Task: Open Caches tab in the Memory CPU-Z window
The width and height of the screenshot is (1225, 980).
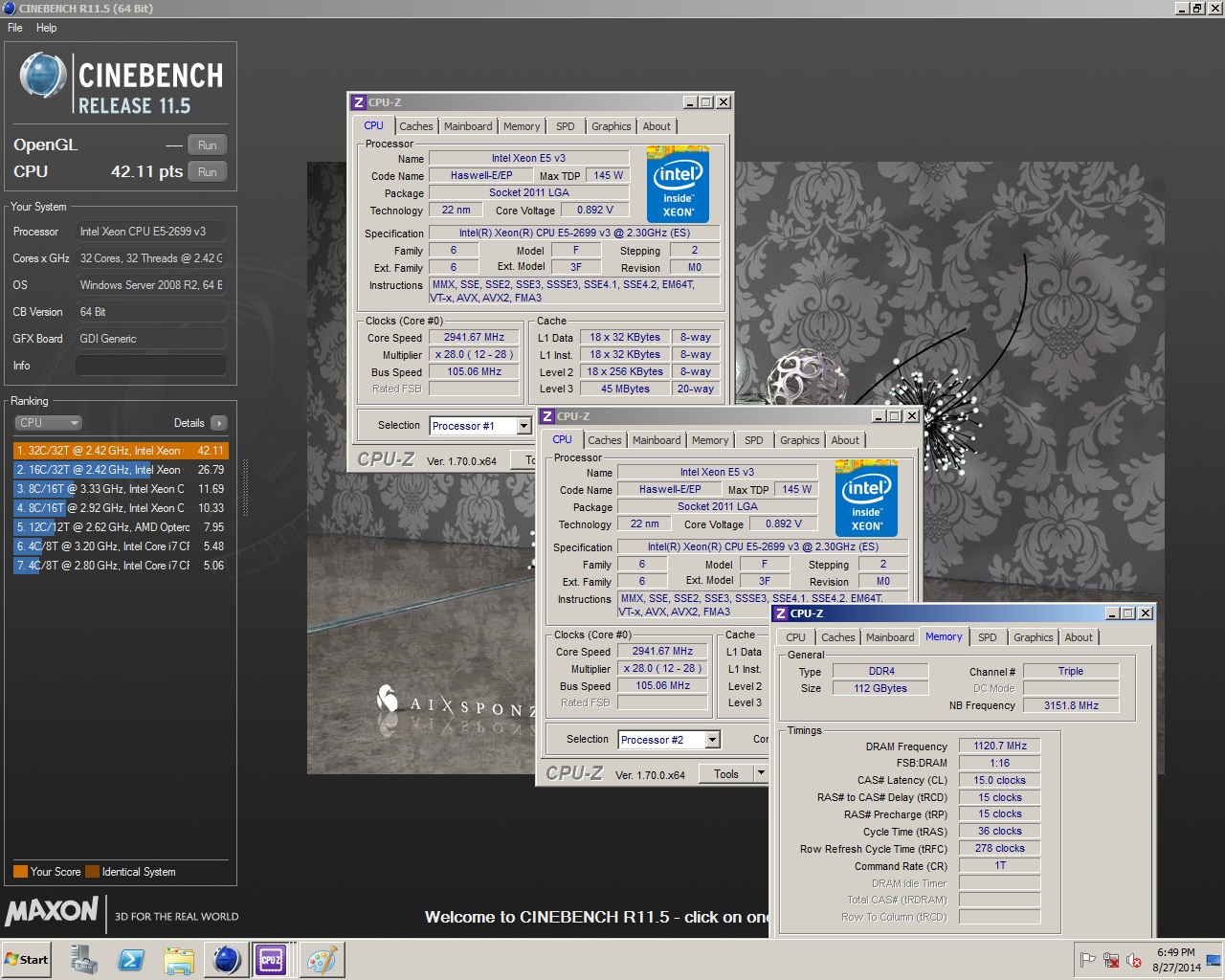Action: 837,637
